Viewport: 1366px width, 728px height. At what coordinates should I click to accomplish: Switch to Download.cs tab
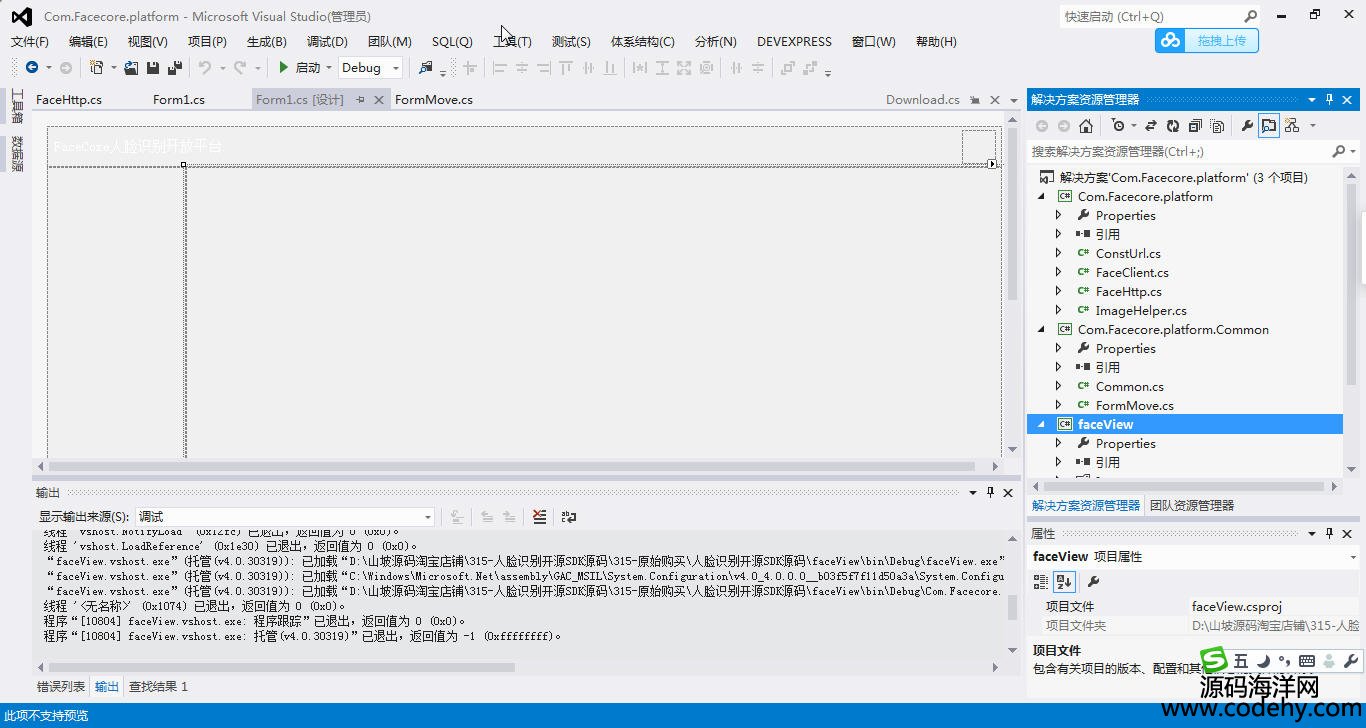(x=922, y=99)
